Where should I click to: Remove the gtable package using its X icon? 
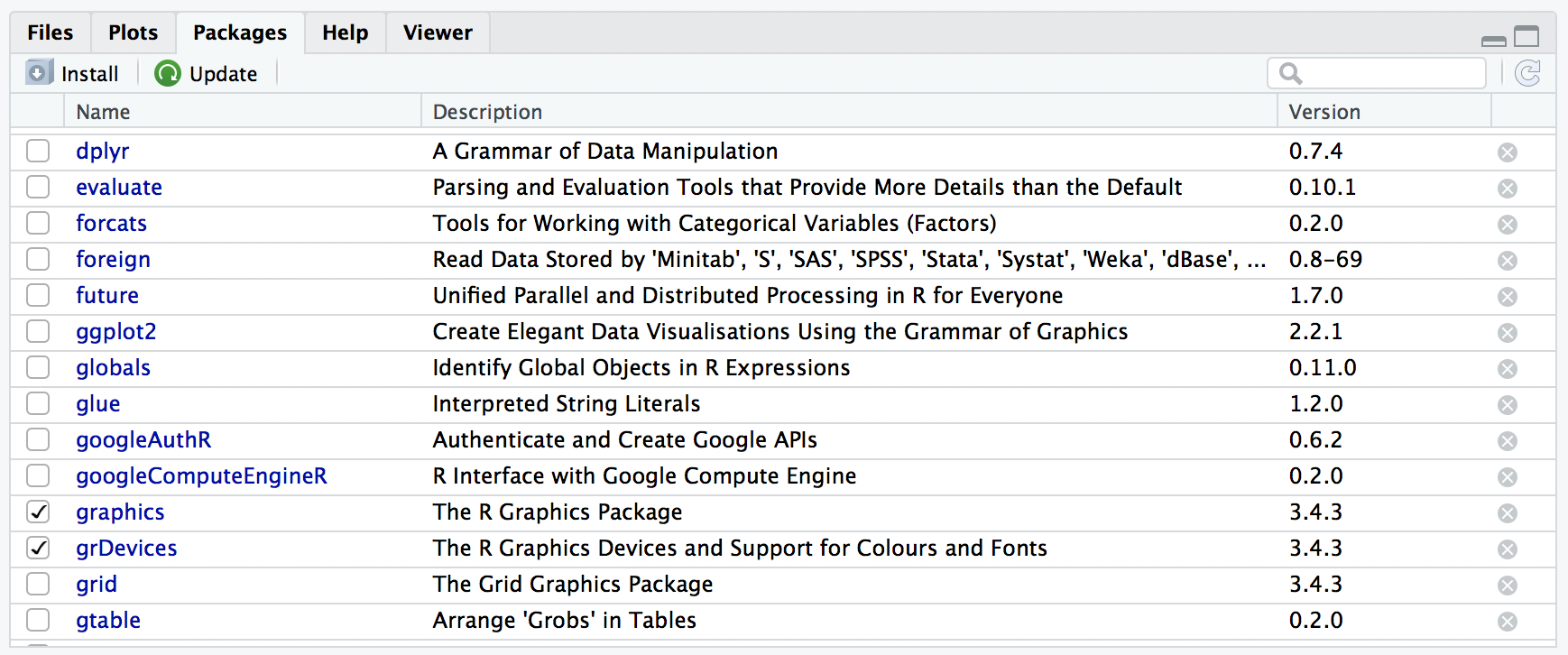1508,622
